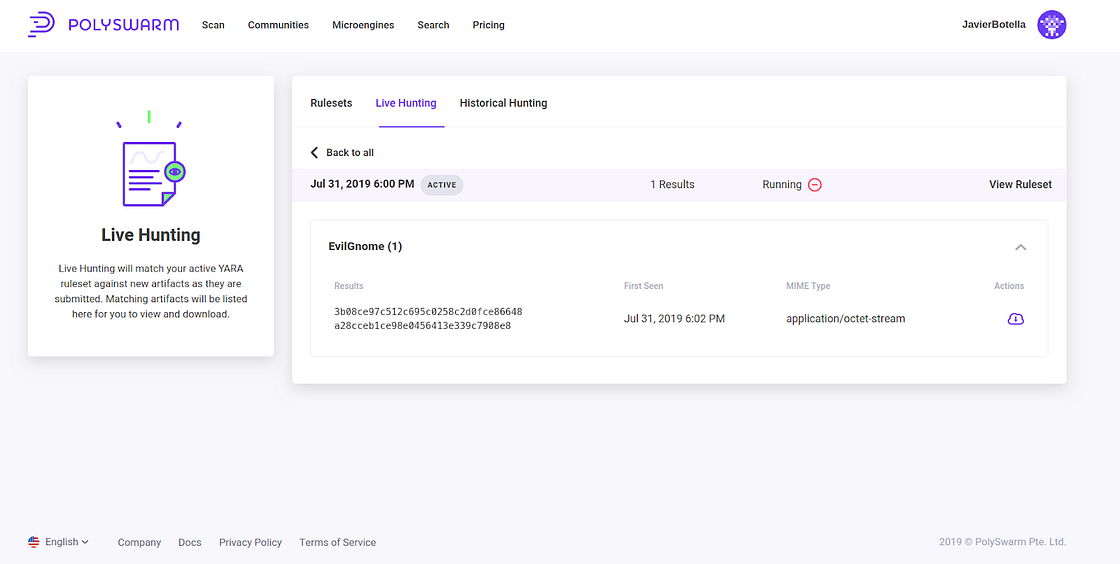Open View Ruleset
This screenshot has height=564, width=1120.
1020,184
